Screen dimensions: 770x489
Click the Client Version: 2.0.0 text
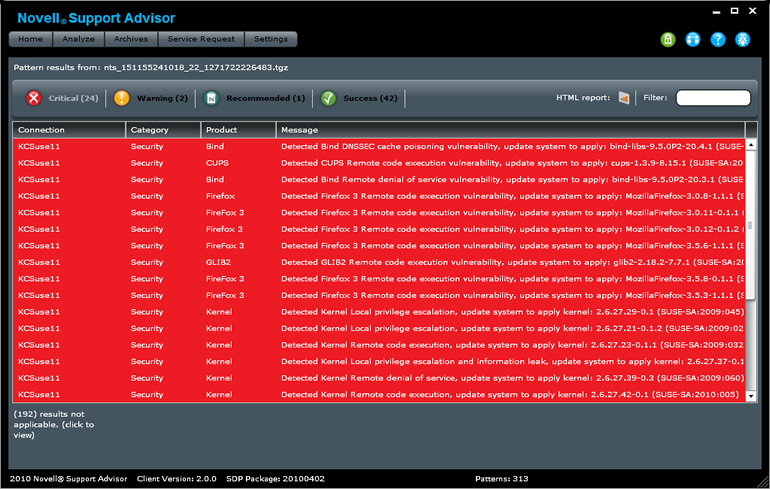[x=177, y=479]
